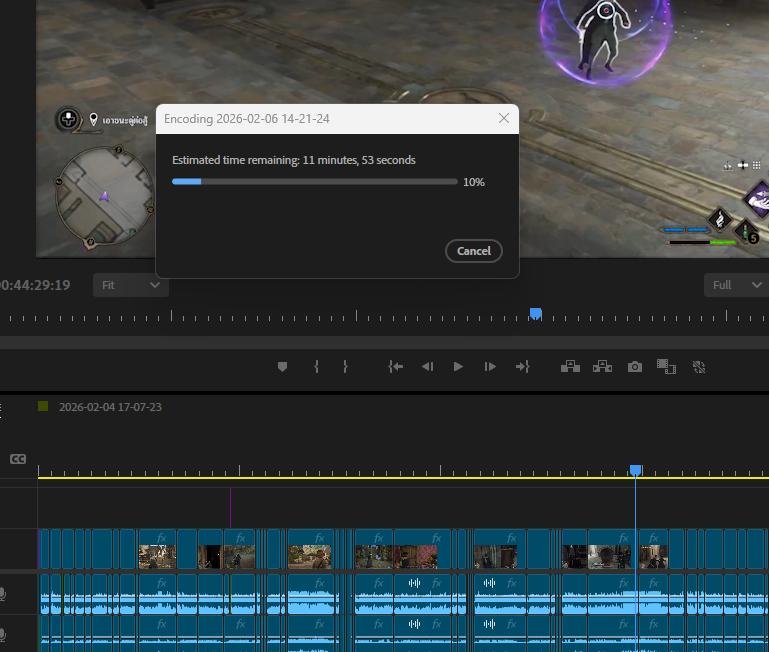769x652 pixels.
Task: Cancel the encoding in the progress dialog
Action: (x=473, y=251)
